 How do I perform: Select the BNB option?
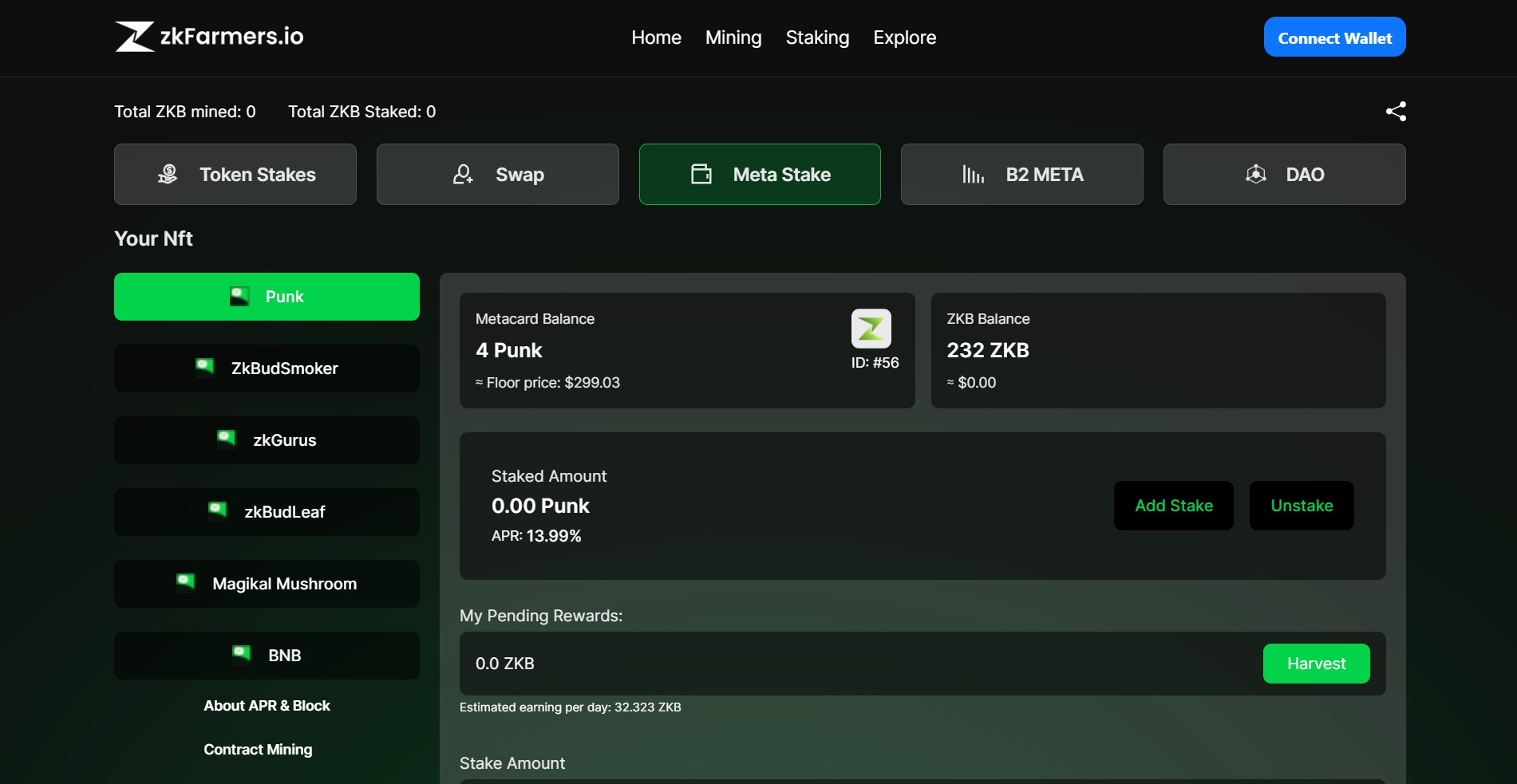pyautogui.click(x=267, y=656)
